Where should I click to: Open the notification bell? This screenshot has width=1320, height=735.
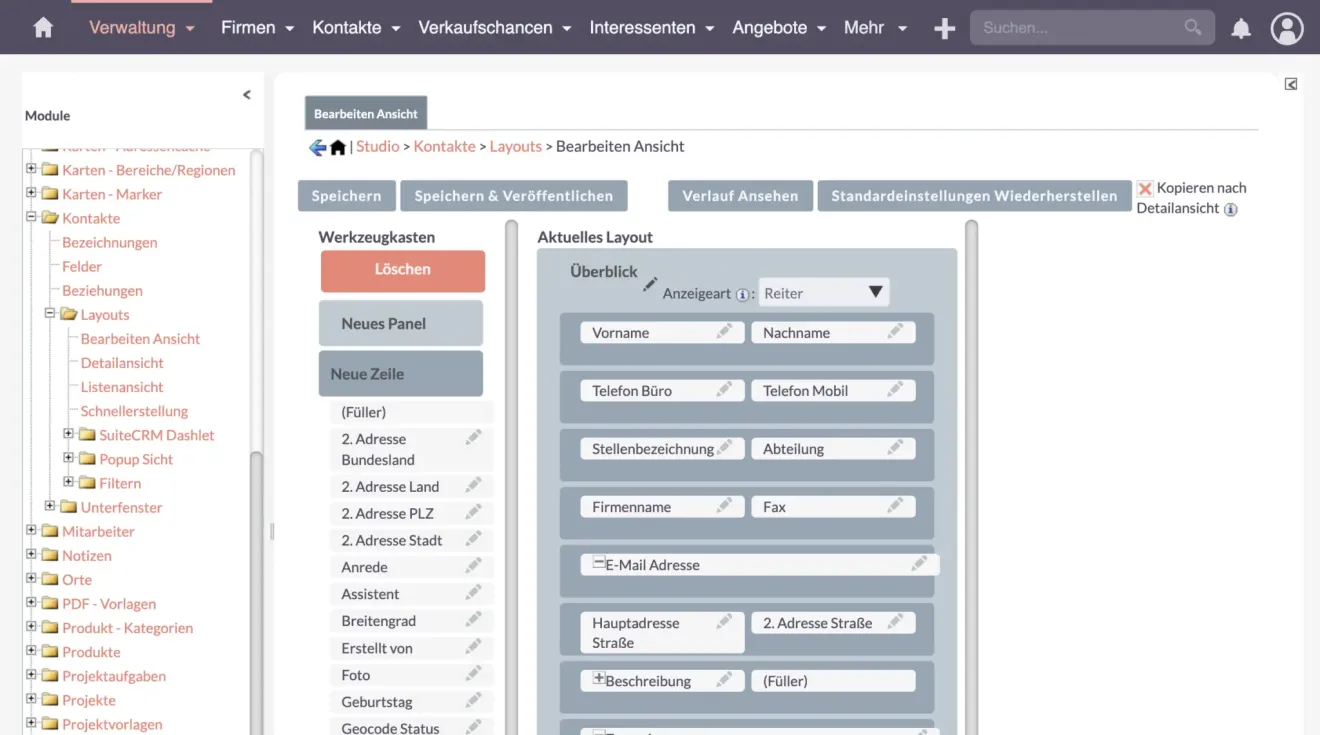(1241, 28)
